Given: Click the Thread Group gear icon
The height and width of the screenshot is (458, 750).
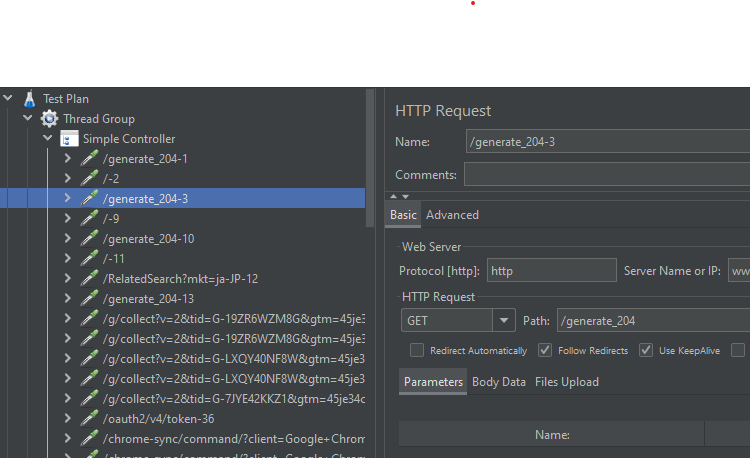Looking at the screenshot, I should (x=49, y=119).
